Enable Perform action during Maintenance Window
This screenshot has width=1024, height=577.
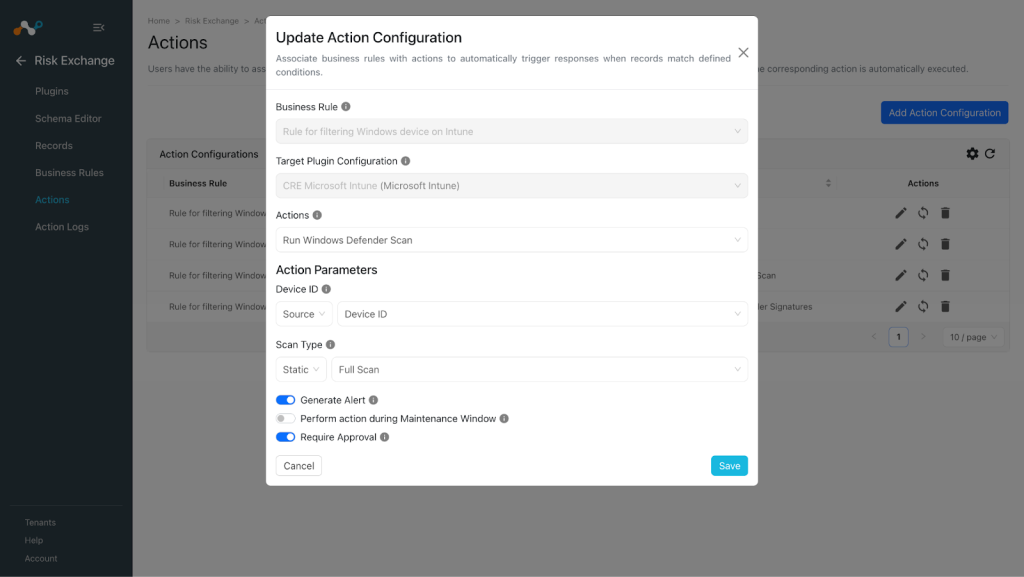point(285,418)
